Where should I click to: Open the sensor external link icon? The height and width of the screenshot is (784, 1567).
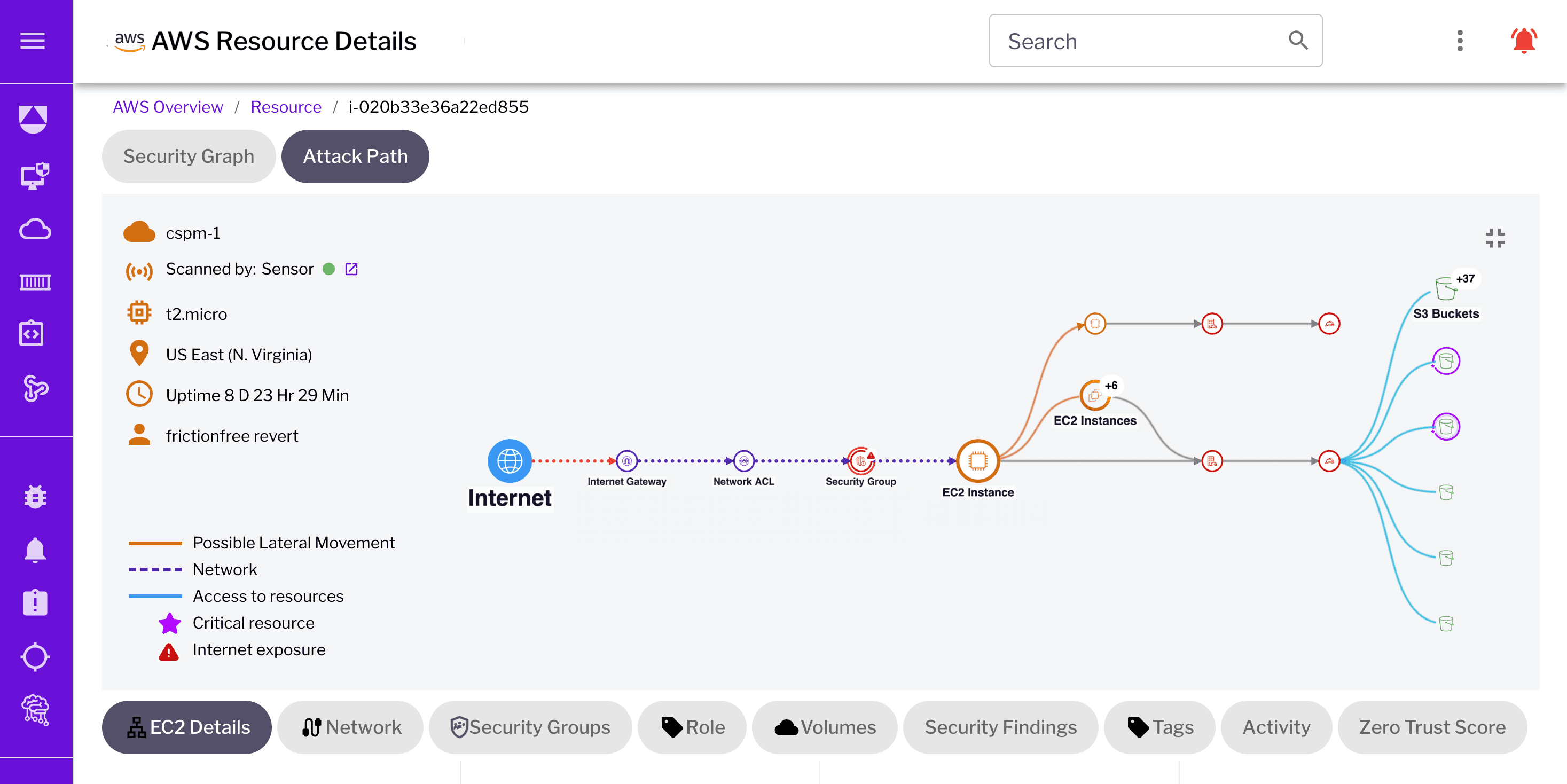(x=351, y=269)
